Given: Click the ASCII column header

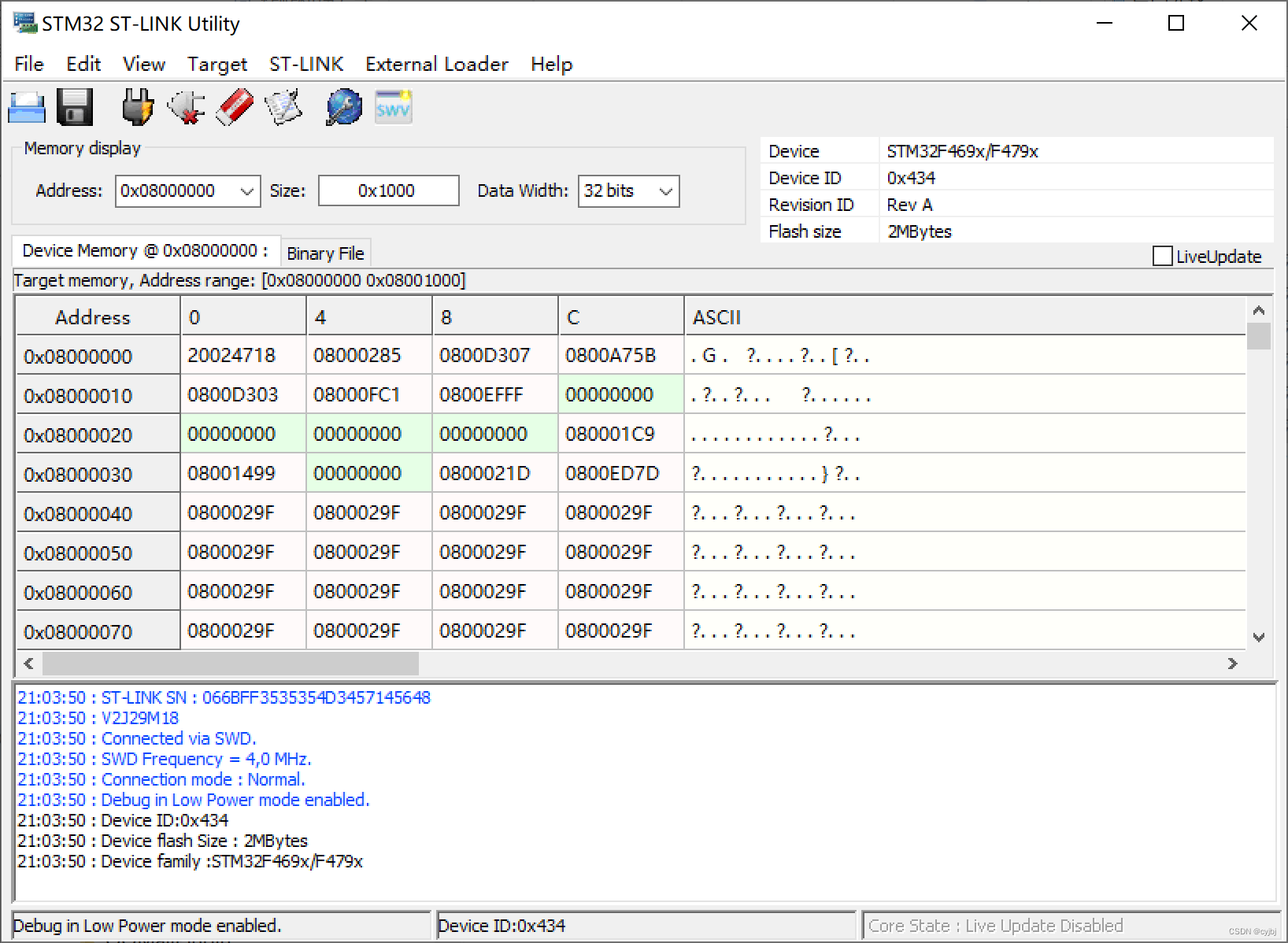Looking at the screenshot, I should [x=964, y=317].
